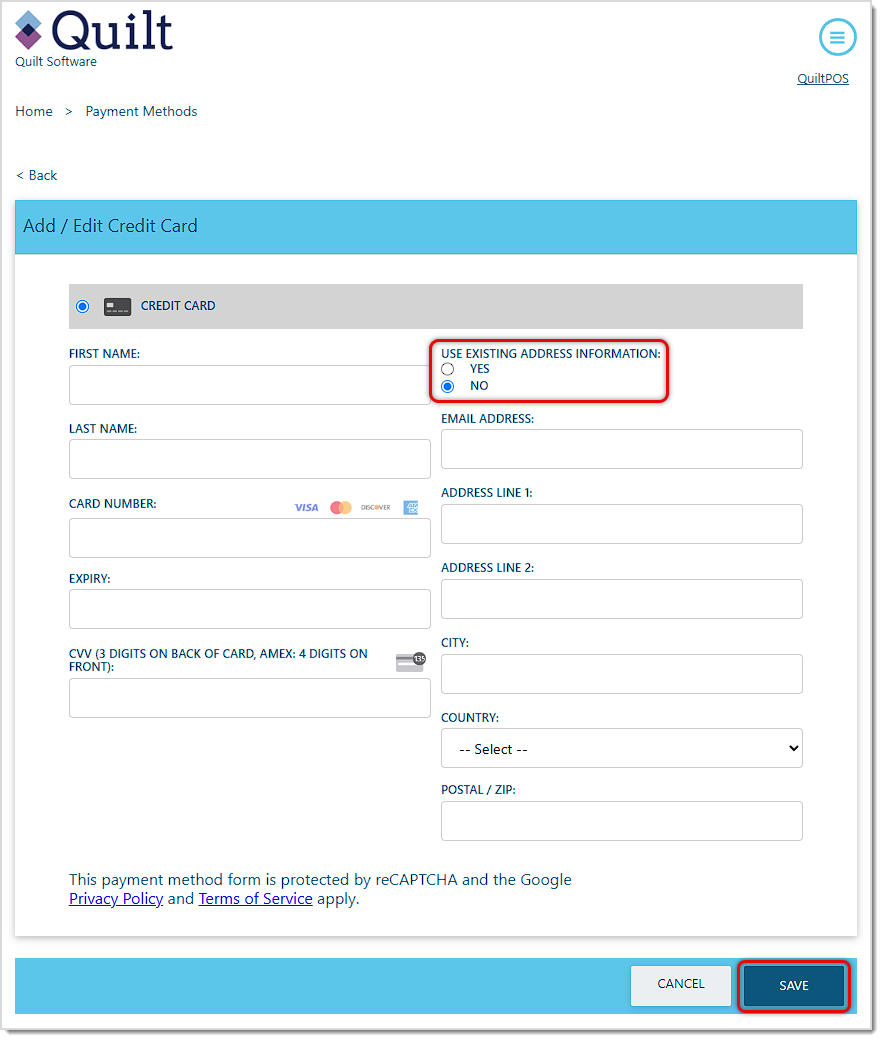Open Payment Methods breadcrumb
The image size is (882, 1040).
pos(142,111)
